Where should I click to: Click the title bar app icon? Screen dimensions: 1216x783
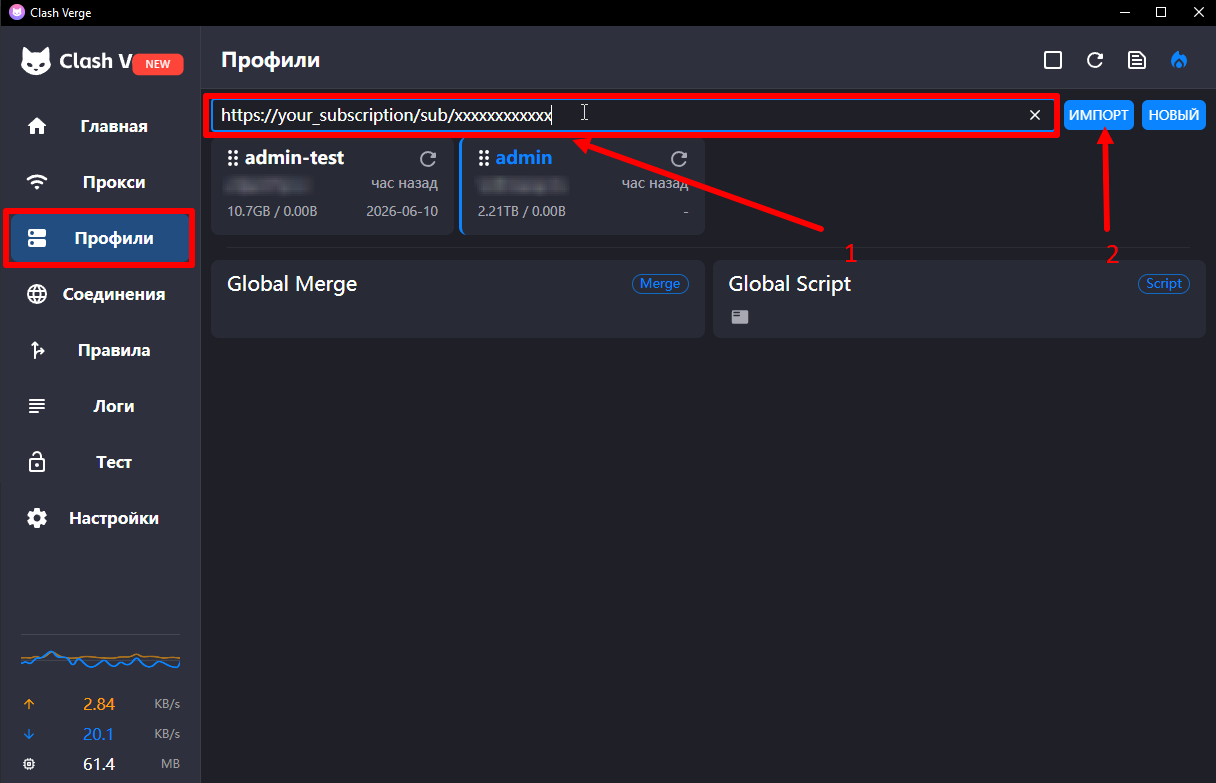16,12
